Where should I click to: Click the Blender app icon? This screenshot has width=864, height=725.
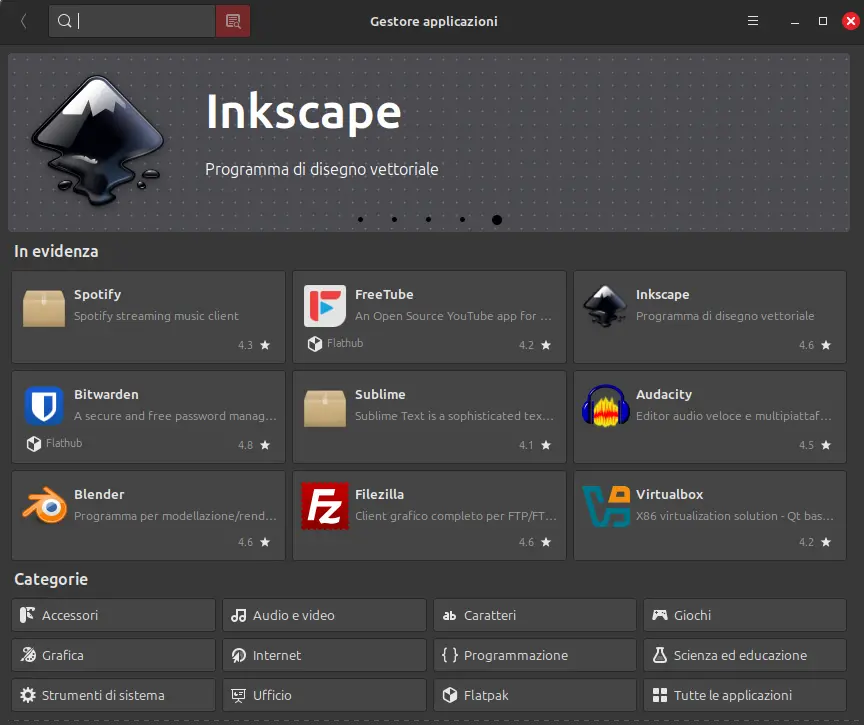tap(44, 506)
